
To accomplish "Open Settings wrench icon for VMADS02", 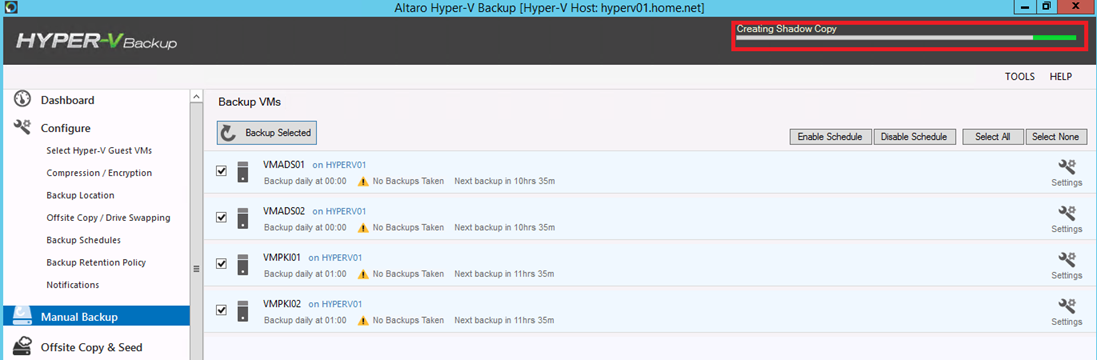I will [1066, 213].
